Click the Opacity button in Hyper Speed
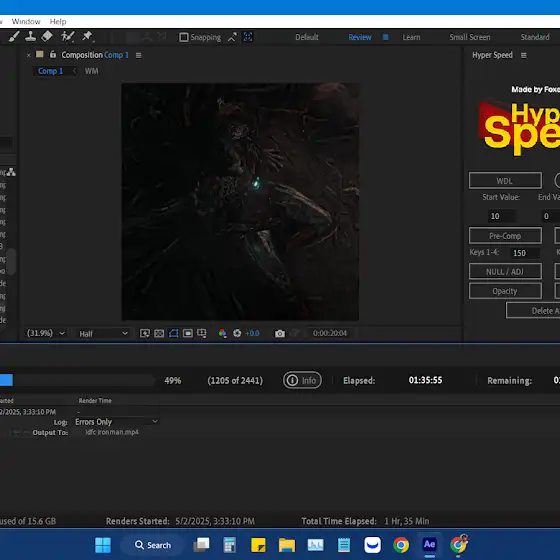 pos(505,291)
